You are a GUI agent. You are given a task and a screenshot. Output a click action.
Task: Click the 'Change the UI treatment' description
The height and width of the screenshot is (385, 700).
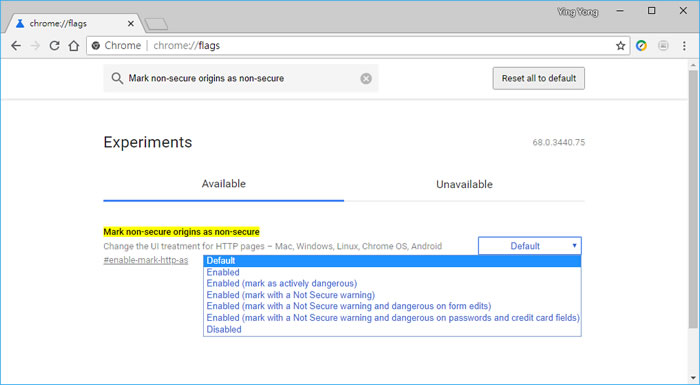click(x=272, y=247)
